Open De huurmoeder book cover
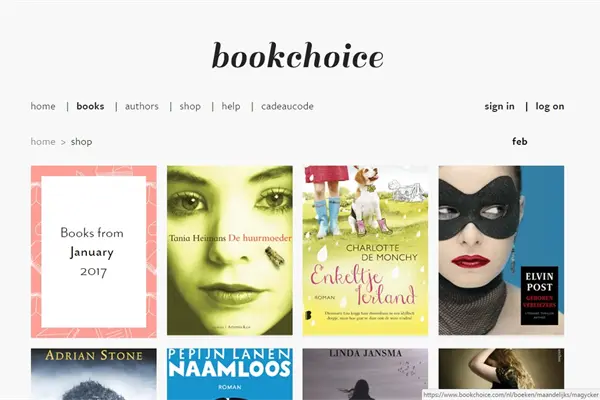 pos(230,250)
